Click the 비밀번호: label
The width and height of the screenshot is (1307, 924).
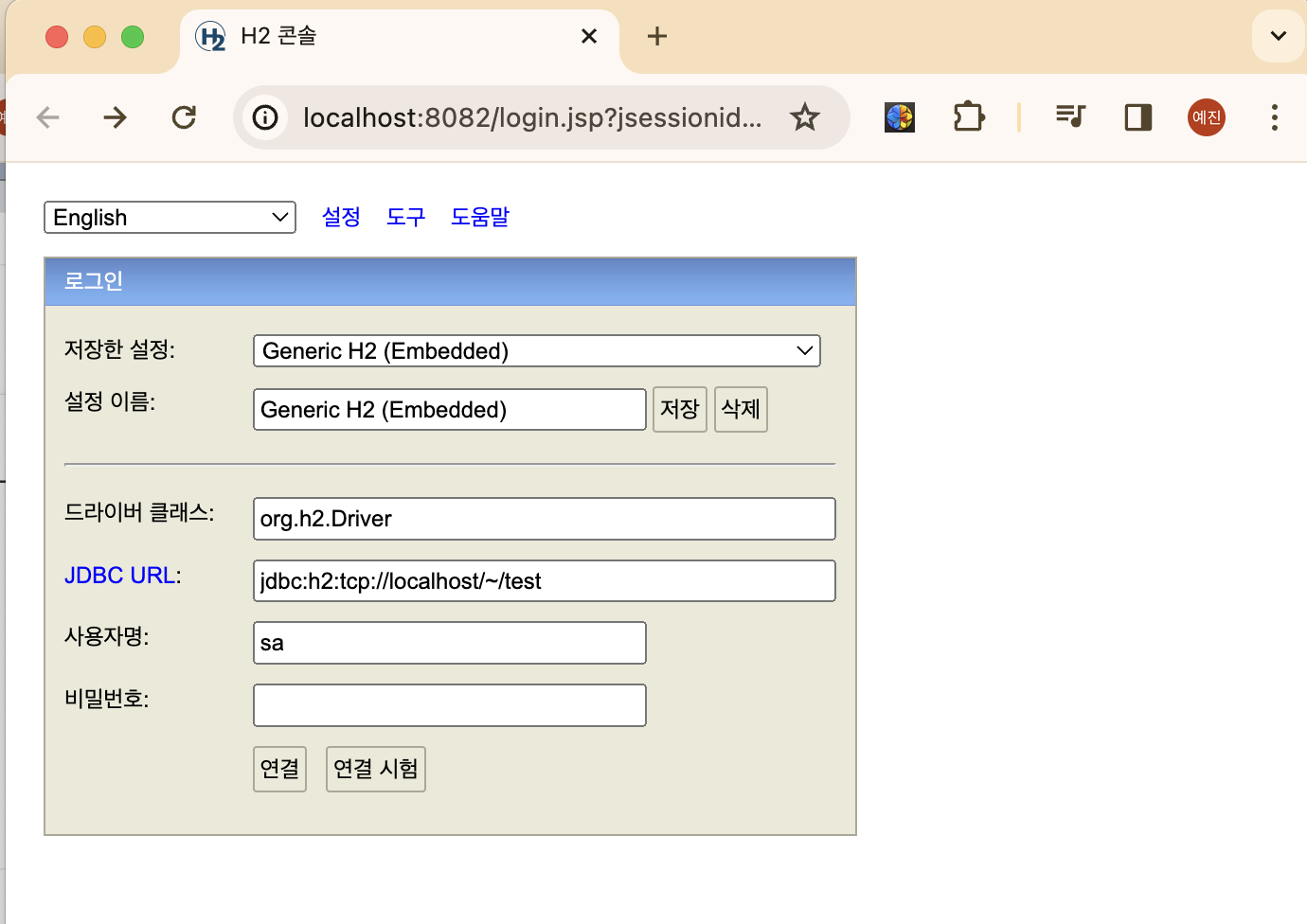click(x=107, y=699)
